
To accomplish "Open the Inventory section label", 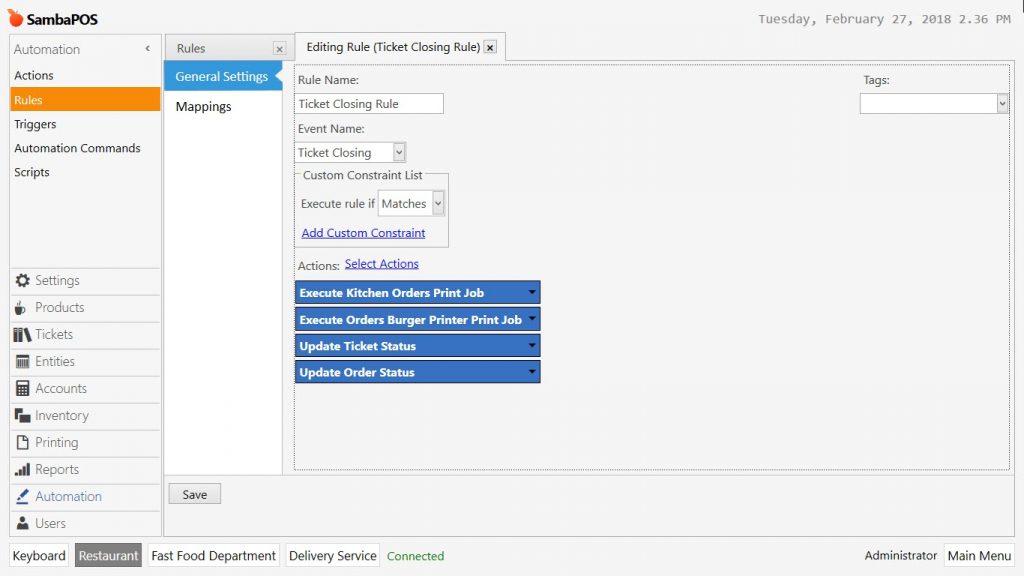I will (x=62, y=415).
